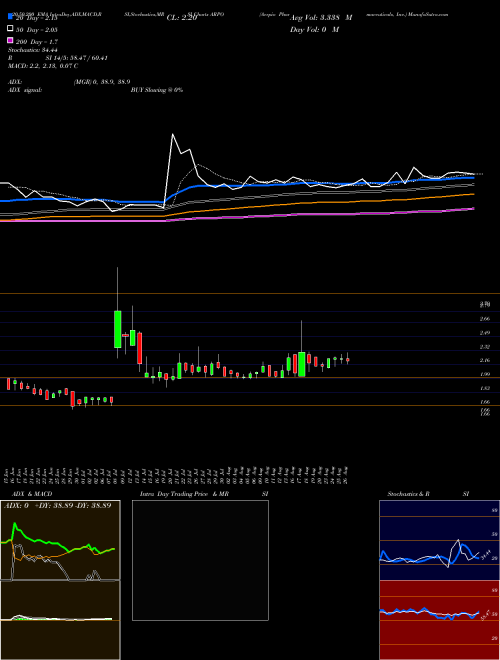Open the ADX indicator chart panel
This screenshot has height=660, width=500.
coord(60,540)
